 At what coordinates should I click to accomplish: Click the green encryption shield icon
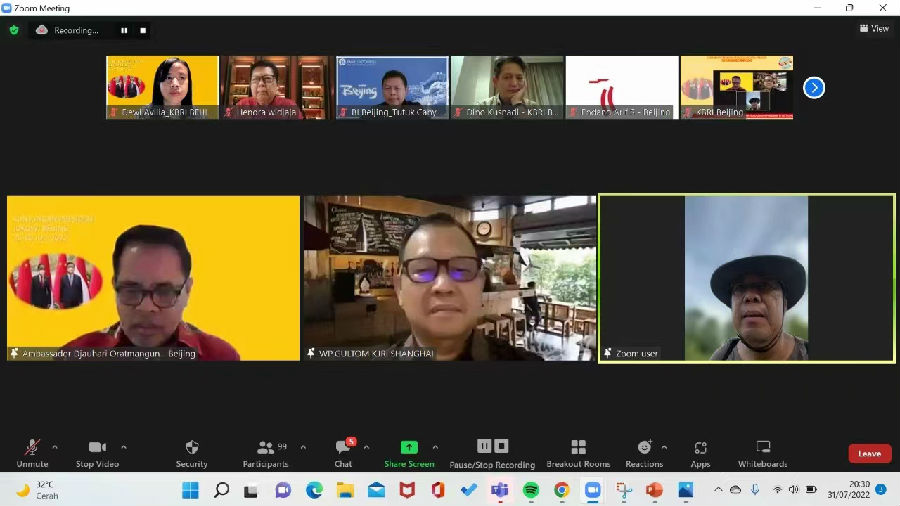14,30
